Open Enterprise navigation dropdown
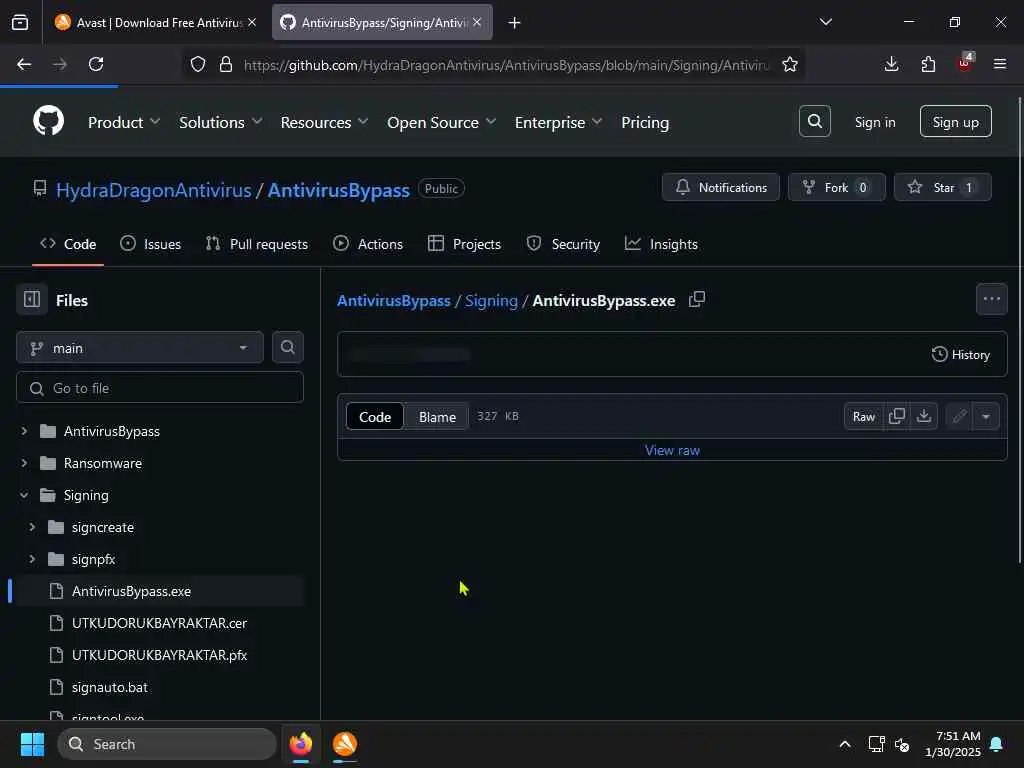 coord(558,122)
